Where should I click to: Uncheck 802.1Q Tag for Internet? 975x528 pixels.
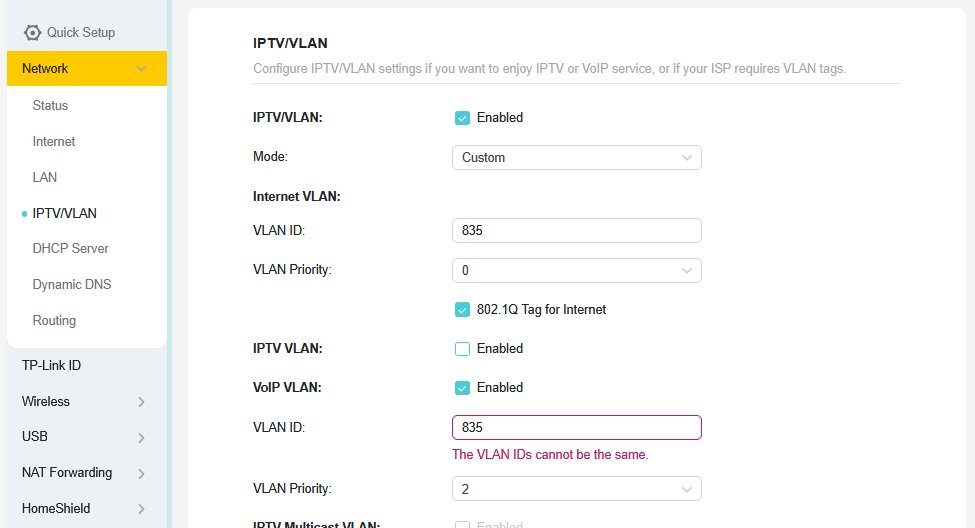(x=462, y=310)
